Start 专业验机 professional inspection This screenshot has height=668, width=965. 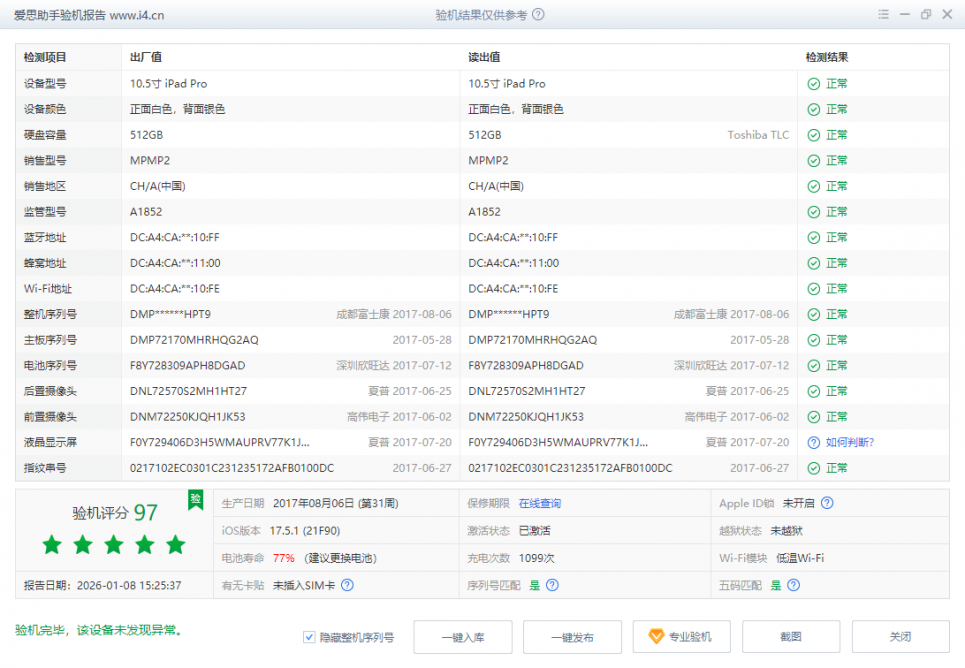pos(681,637)
